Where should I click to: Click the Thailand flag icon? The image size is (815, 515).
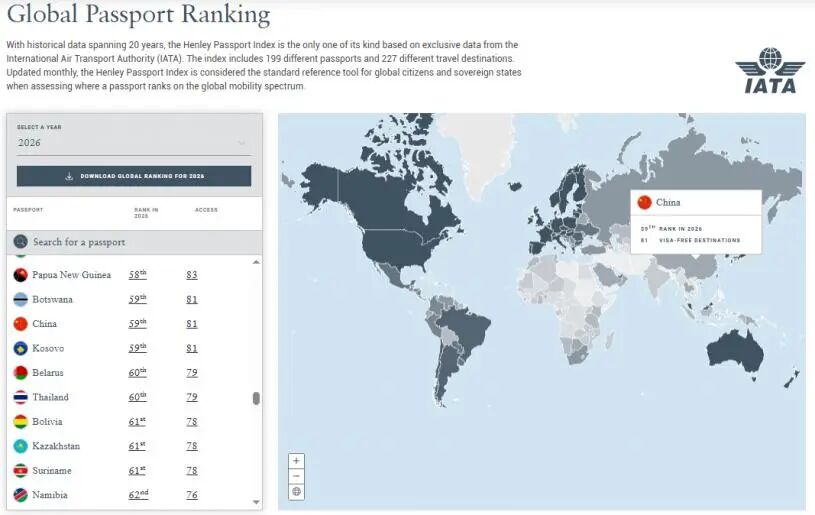[20, 397]
